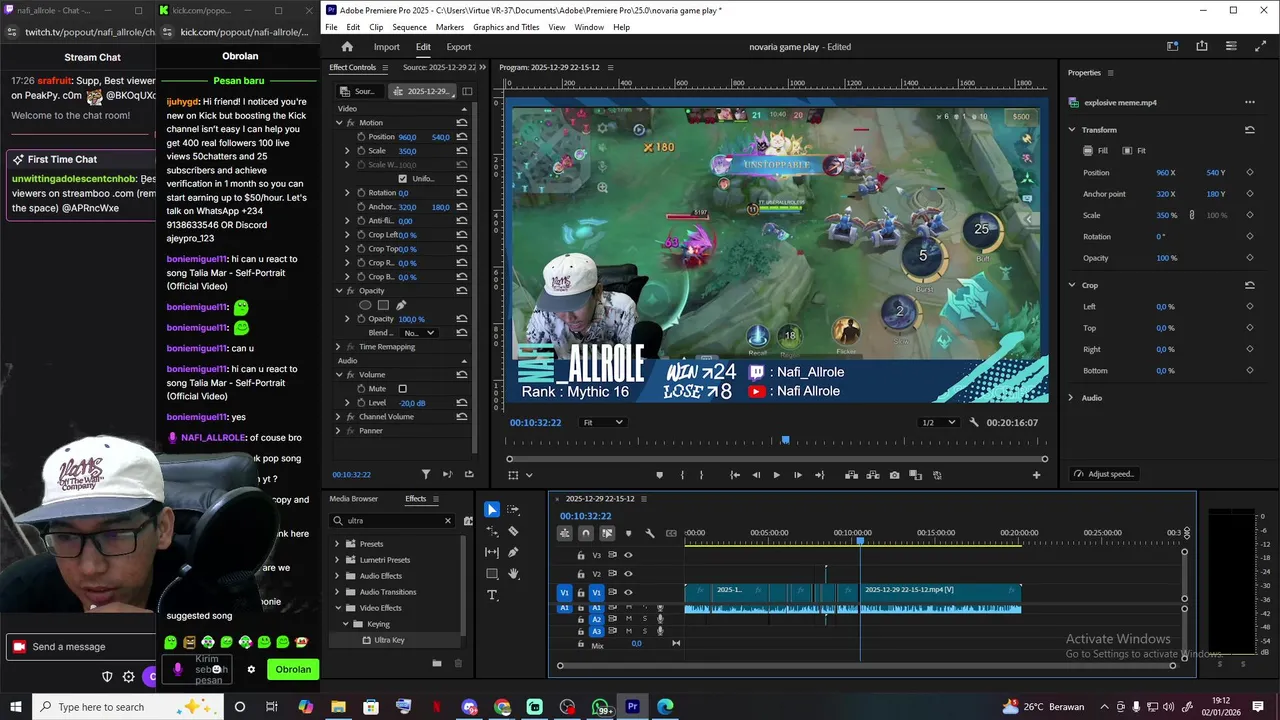
Task: Toggle V3 track lock
Action: point(581,555)
